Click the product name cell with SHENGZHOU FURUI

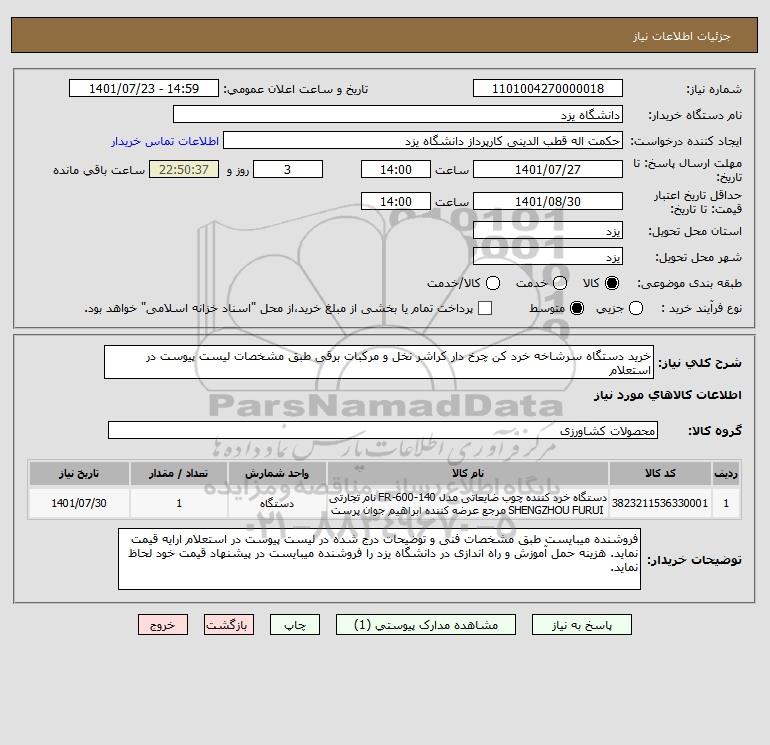[468, 503]
